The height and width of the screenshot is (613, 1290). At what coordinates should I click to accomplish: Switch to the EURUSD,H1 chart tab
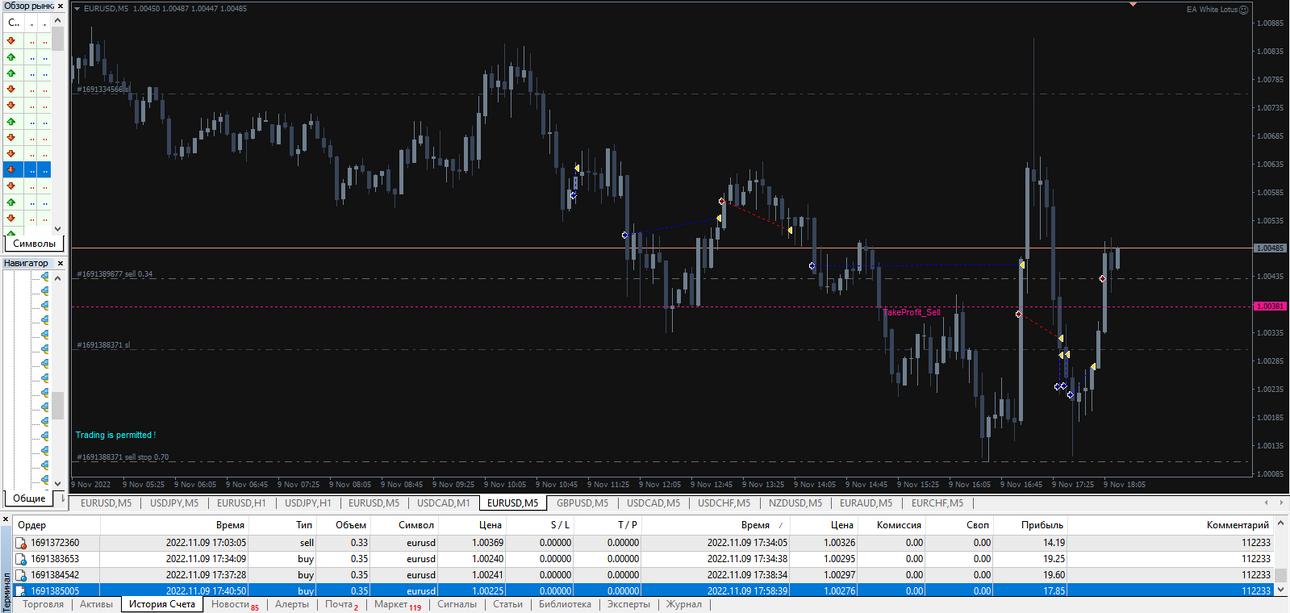[x=241, y=503]
